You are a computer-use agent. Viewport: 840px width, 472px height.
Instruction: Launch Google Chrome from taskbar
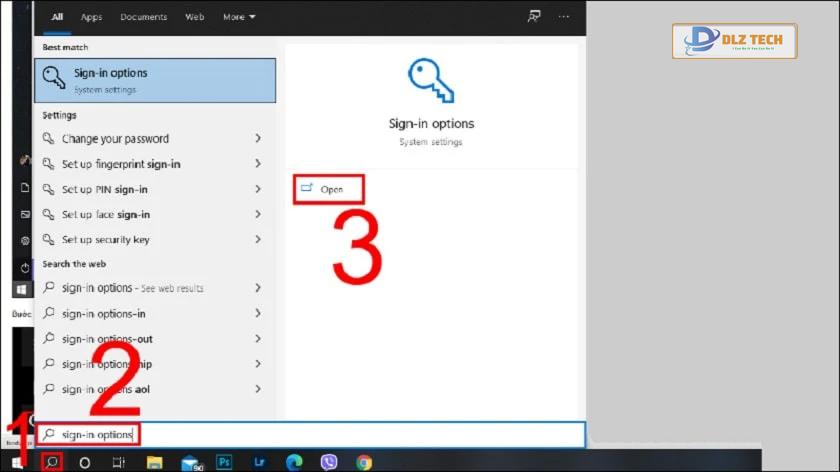point(364,462)
